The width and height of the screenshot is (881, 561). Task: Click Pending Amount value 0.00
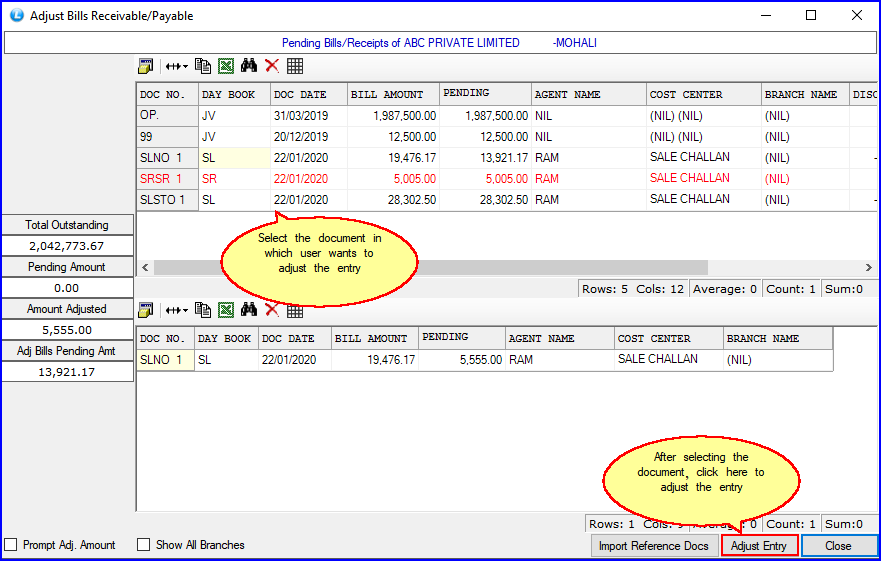tap(67, 288)
